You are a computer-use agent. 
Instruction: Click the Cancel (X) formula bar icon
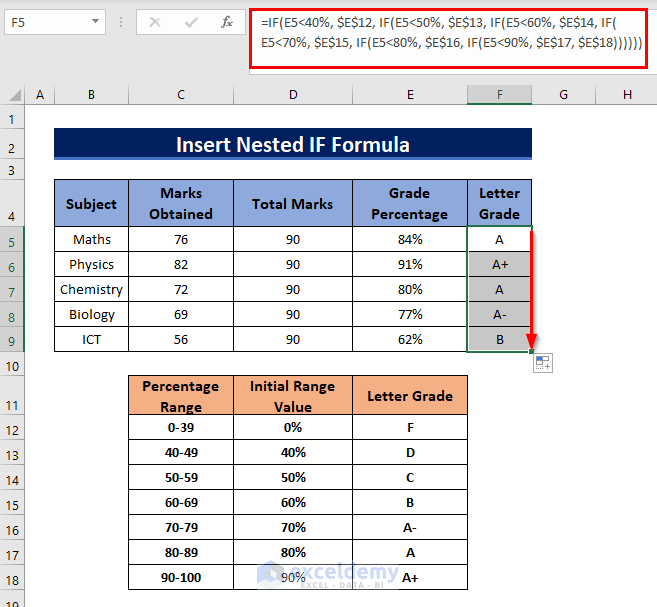[x=155, y=22]
